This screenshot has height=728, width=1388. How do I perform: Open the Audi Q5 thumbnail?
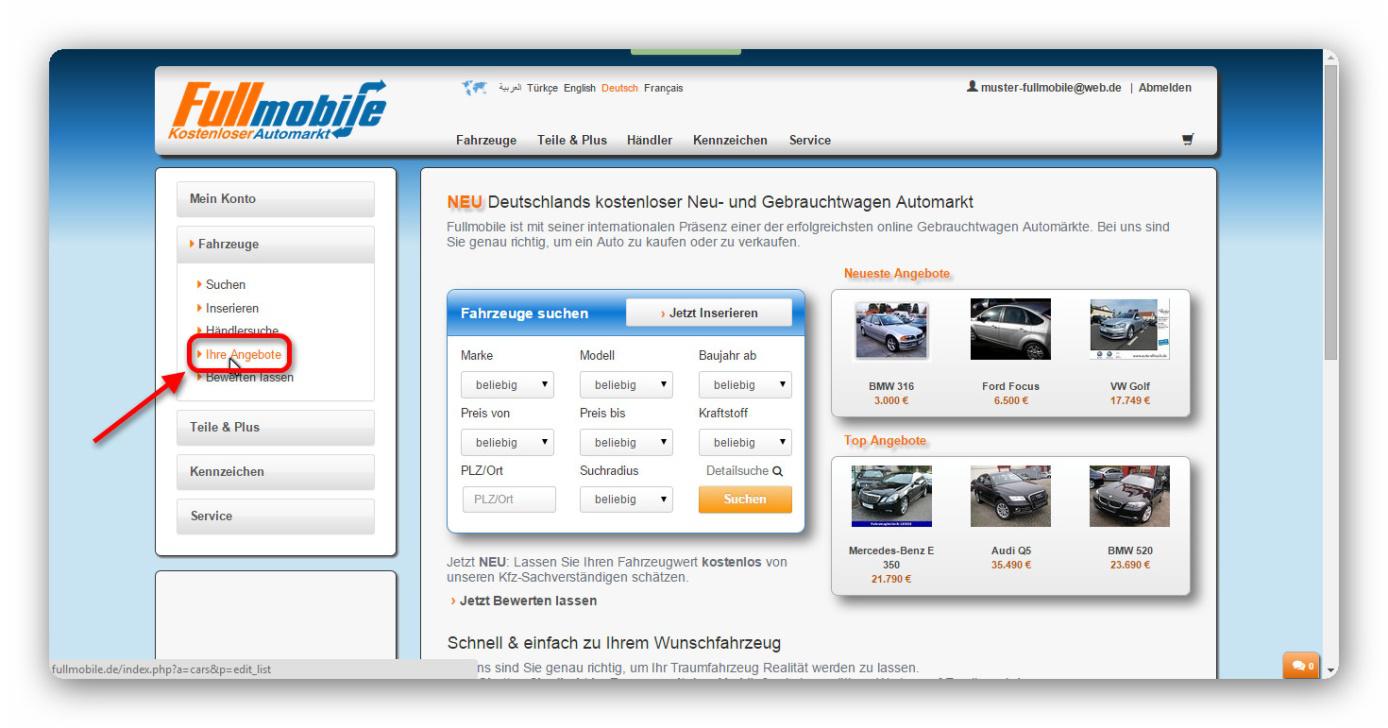[x=1010, y=496]
